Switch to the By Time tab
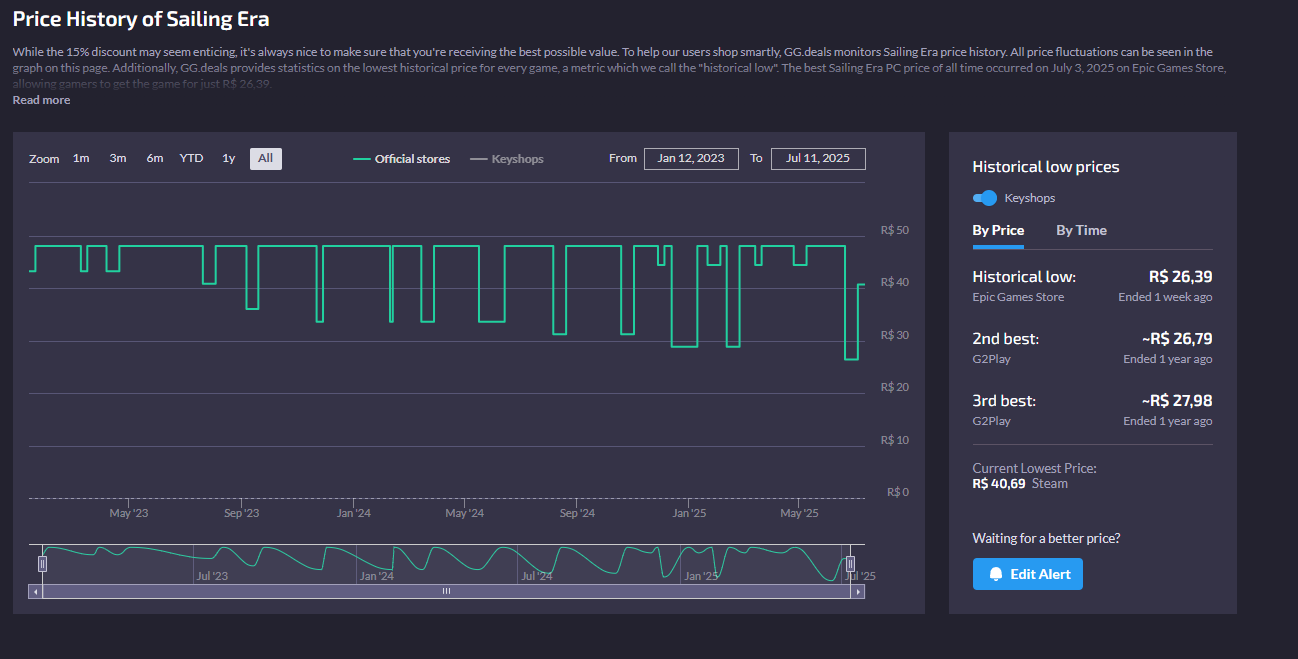The width and height of the screenshot is (1298, 659). 1081,231
